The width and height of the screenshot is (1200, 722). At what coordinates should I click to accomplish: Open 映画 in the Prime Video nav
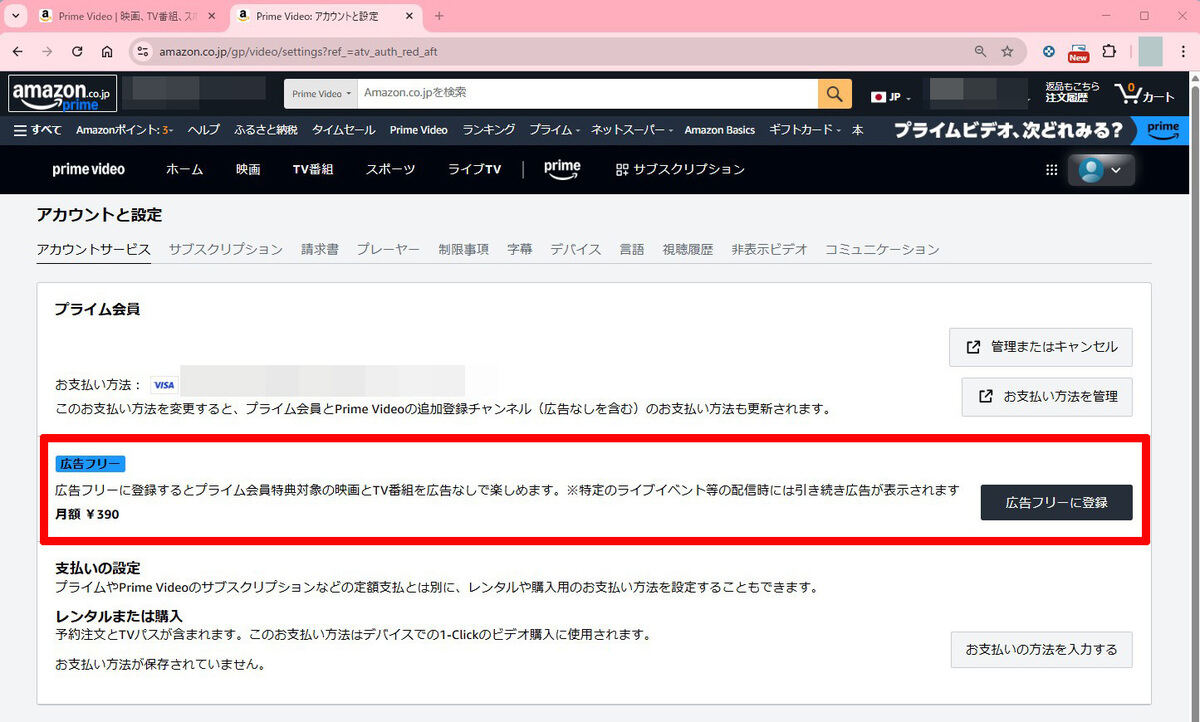point(248,170)
